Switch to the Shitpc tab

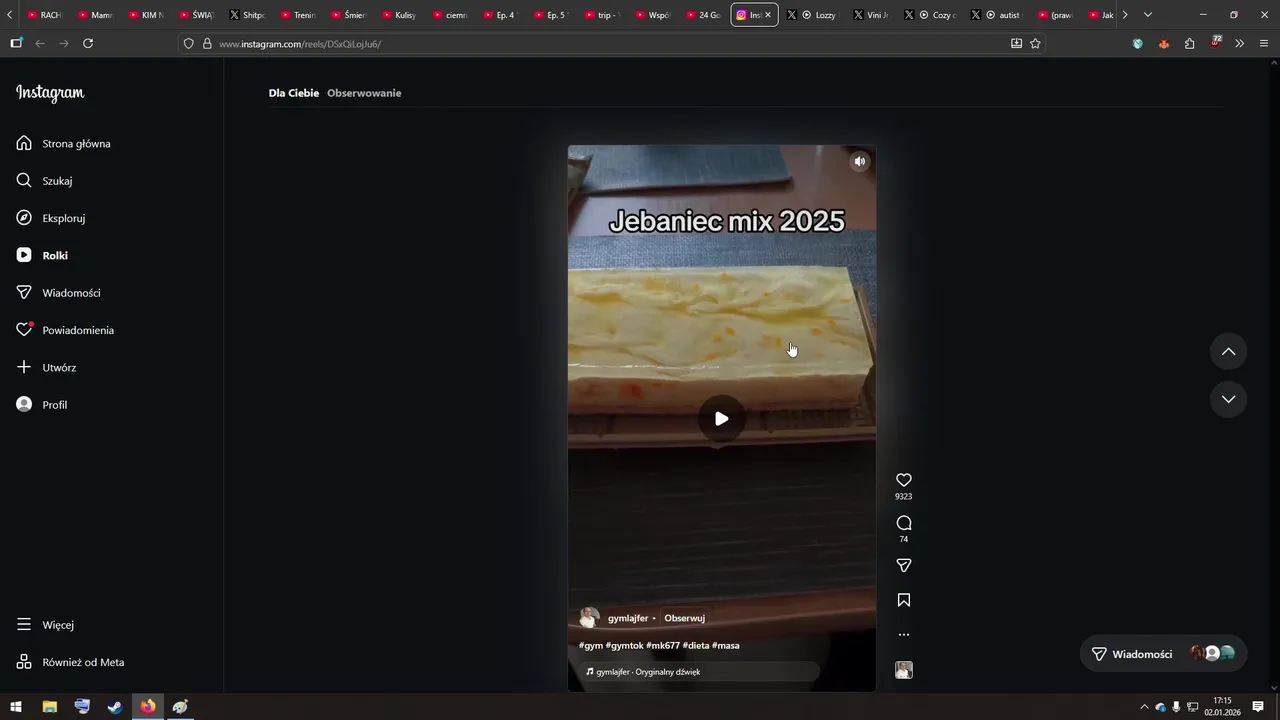247,15
